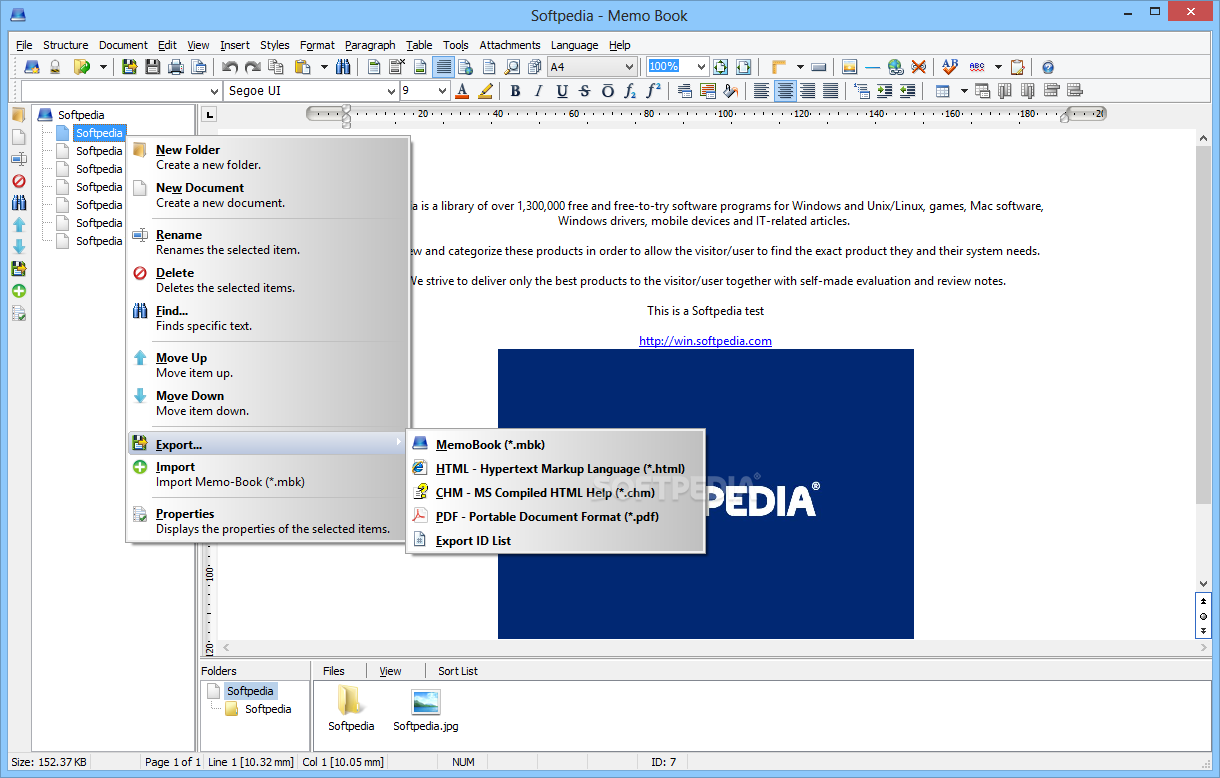The width and height of the screenshot is (1220, 778).
Task: Click the Save floppy disk icon in toolbar
Action: (x=153, y=67)
